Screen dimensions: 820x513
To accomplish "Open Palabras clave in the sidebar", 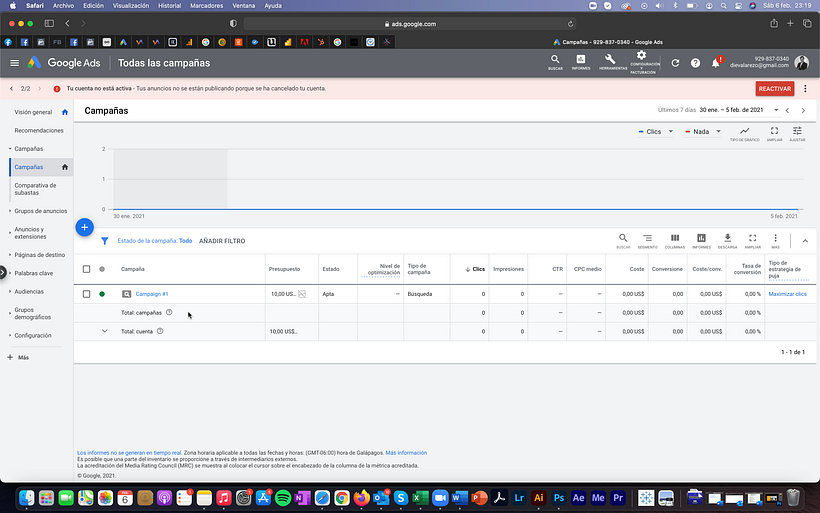I will click(33, 273).
